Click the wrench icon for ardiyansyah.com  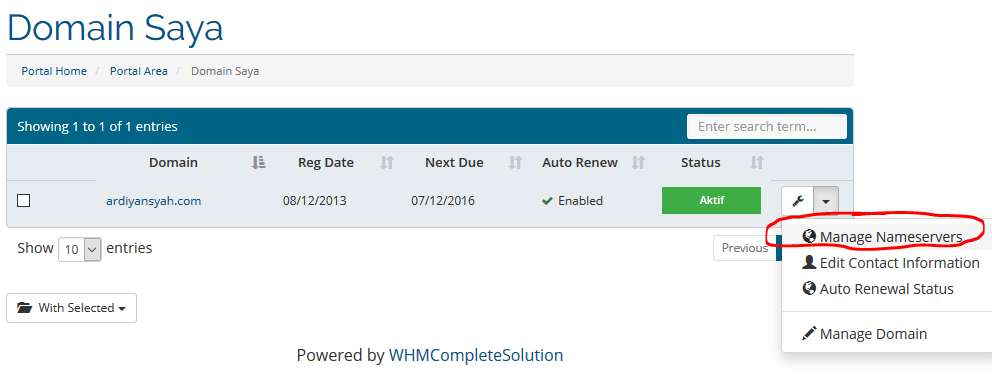pos(798,201)
